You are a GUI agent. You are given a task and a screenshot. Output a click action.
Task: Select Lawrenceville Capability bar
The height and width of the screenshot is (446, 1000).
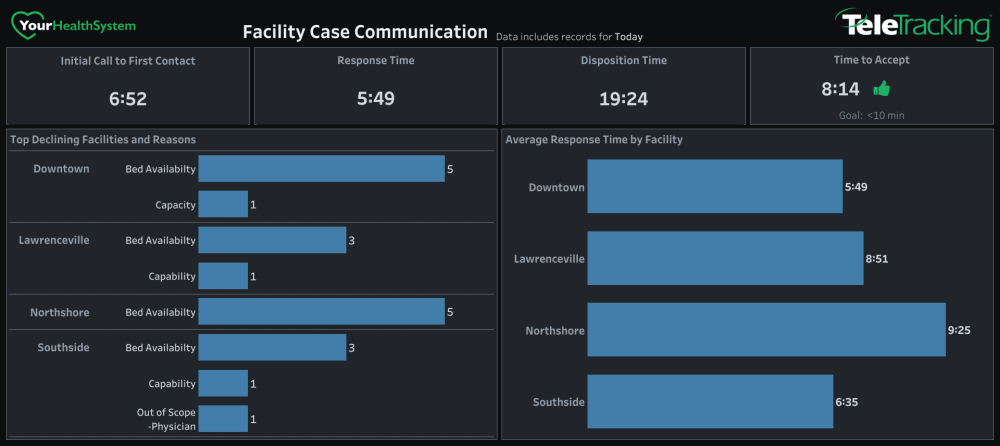[223, 276]
